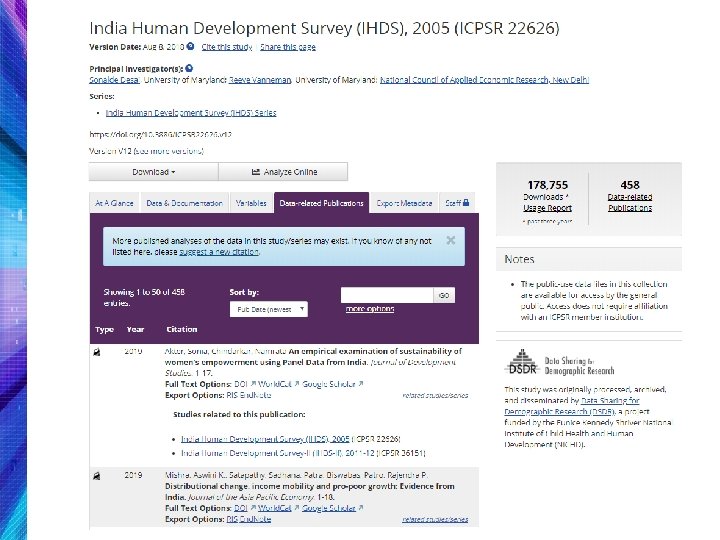Open National Council of Applied Economic Research link

(x=484, y=80)
